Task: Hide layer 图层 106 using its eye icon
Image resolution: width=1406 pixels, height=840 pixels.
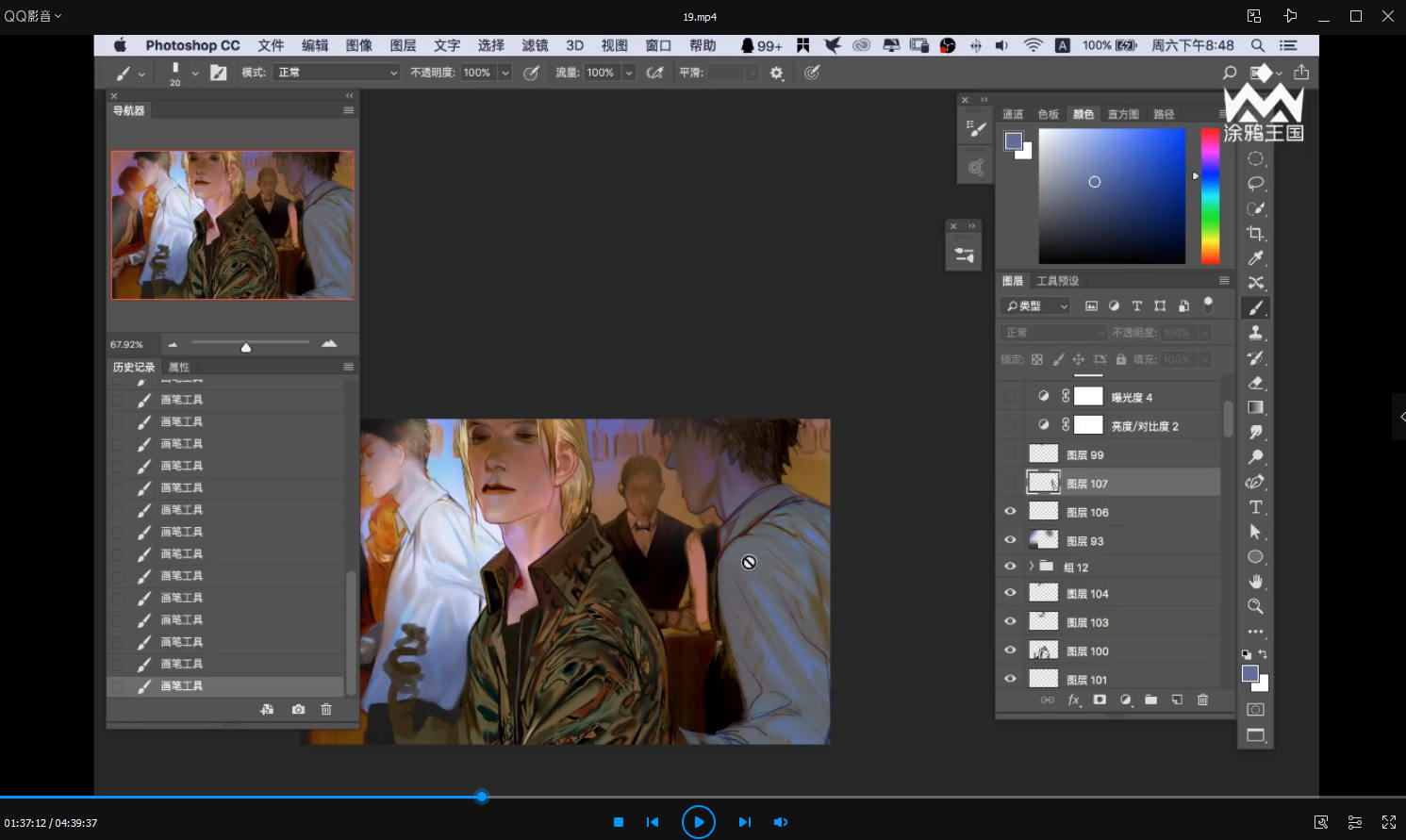Action: [1010, 512]
